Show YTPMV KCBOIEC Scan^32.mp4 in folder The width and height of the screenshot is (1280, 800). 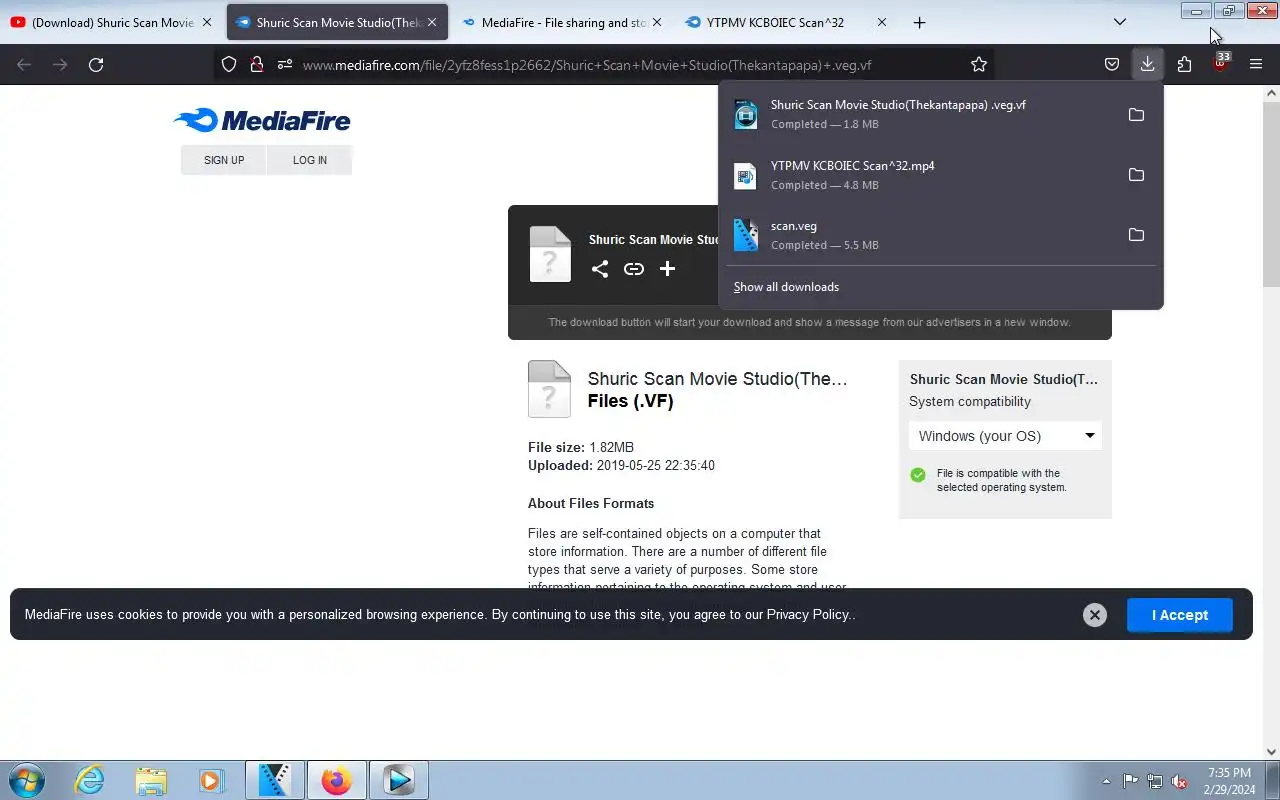(1136, 175)
